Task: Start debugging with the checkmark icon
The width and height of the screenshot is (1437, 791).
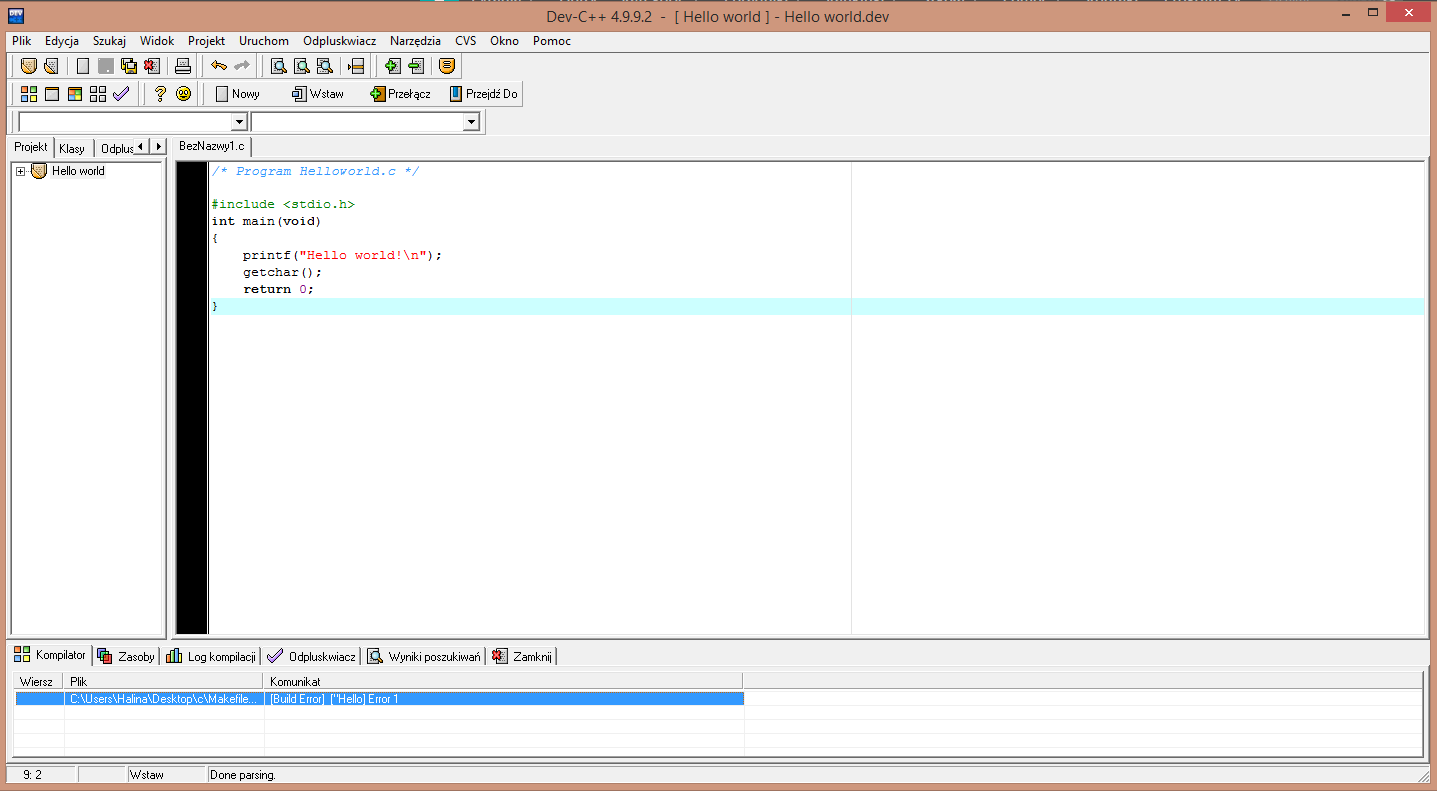Action: pos(121,94)
